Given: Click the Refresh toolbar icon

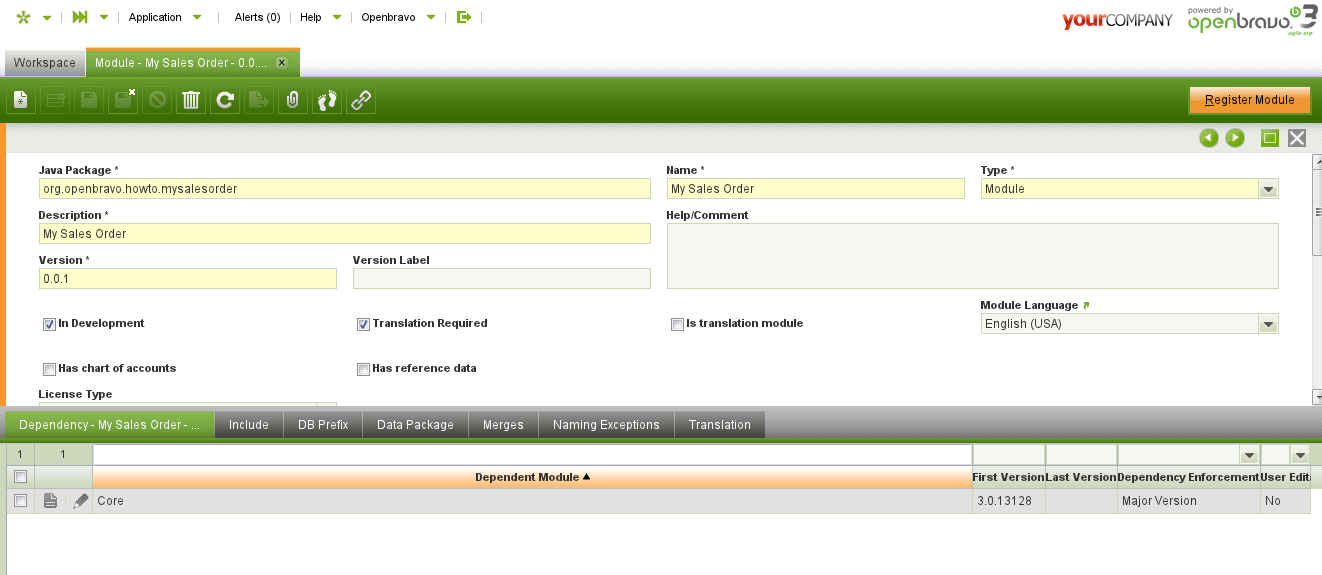Looking at the screenshot, I should click(225, 100).
